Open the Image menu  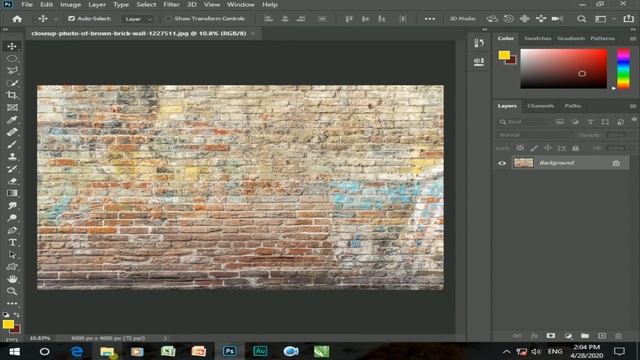71,4
